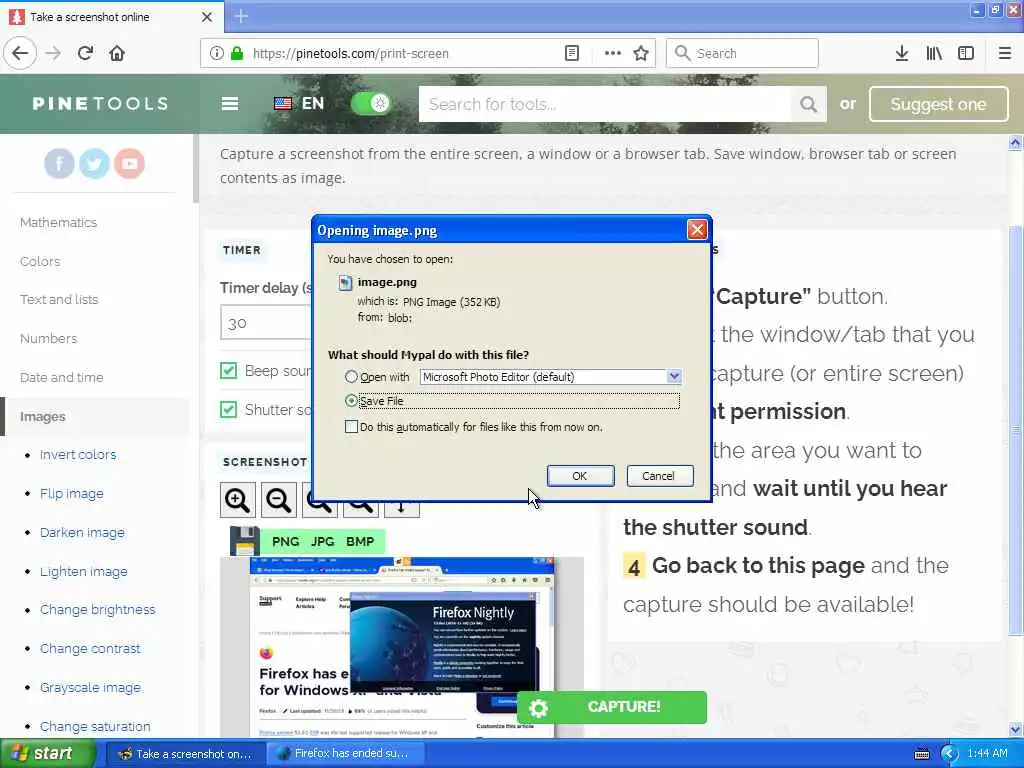
Task: Open the downloads arrow icon
Action: tap(901, 53)
